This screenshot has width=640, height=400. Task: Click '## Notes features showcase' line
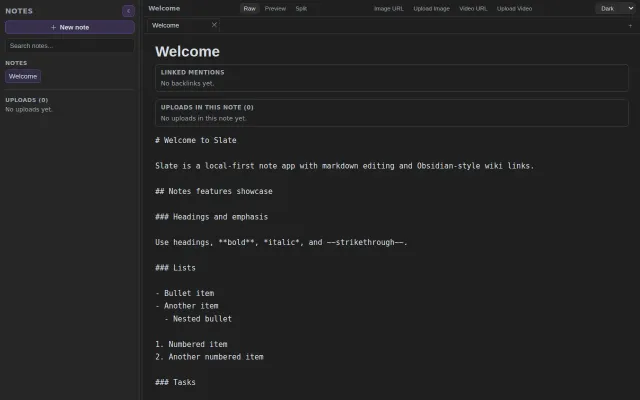tap(214, 191)
